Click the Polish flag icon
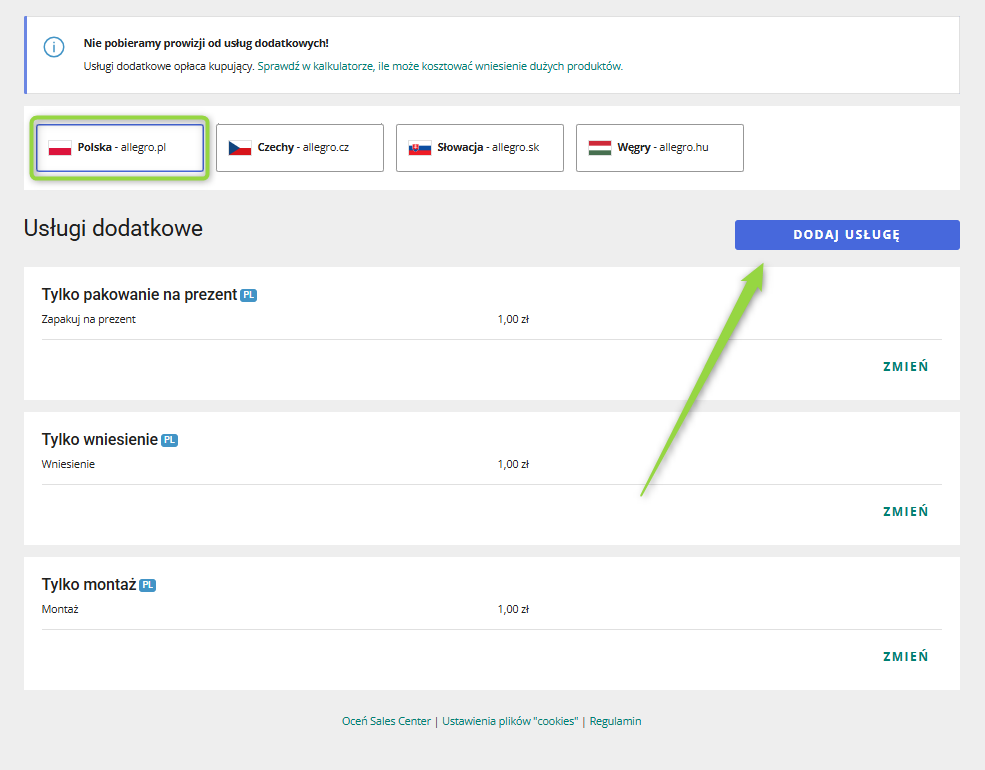Viewport: 985px width, 770px height. point(60,148)
